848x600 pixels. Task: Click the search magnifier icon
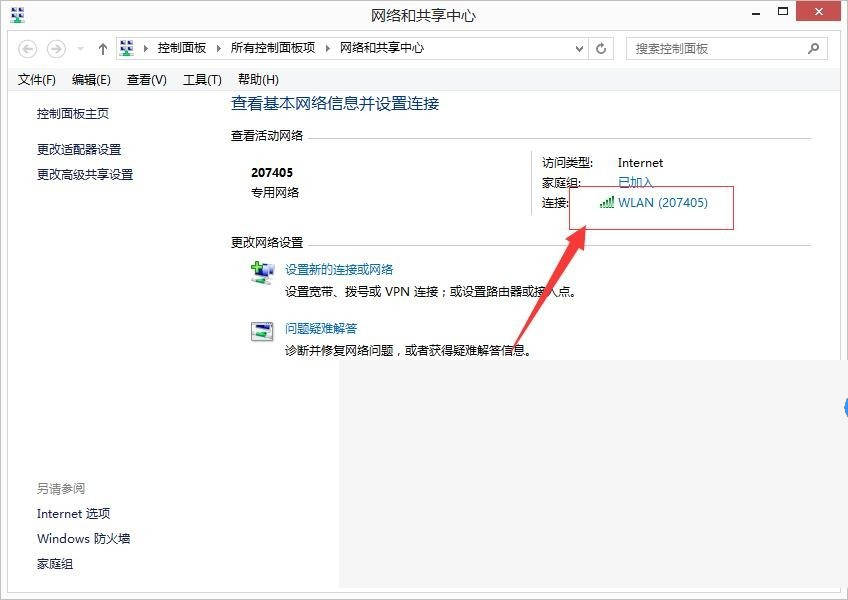pyautogui.click(x=813, y=49)
